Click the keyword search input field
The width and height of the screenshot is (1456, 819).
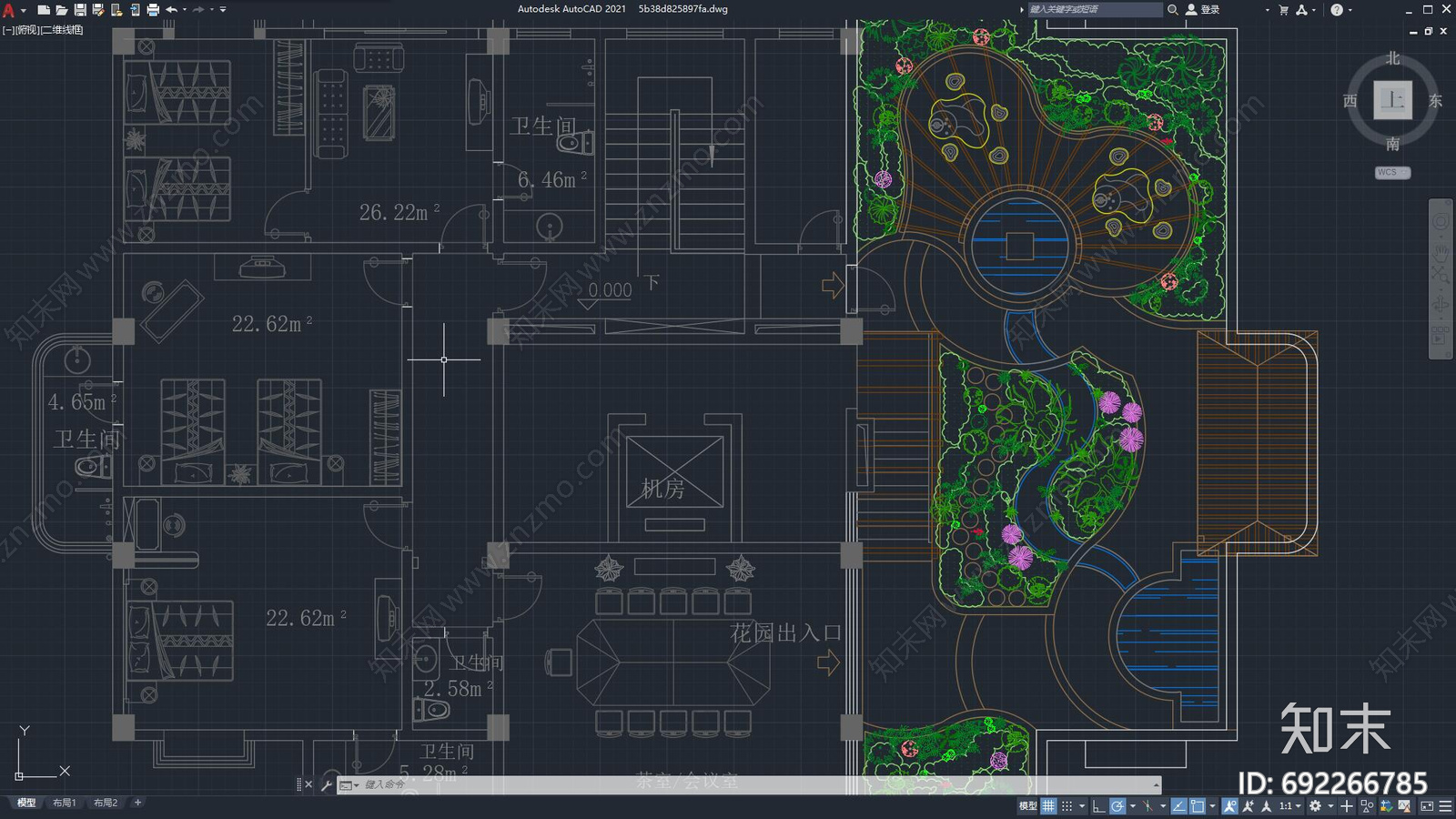(1095, 9)
